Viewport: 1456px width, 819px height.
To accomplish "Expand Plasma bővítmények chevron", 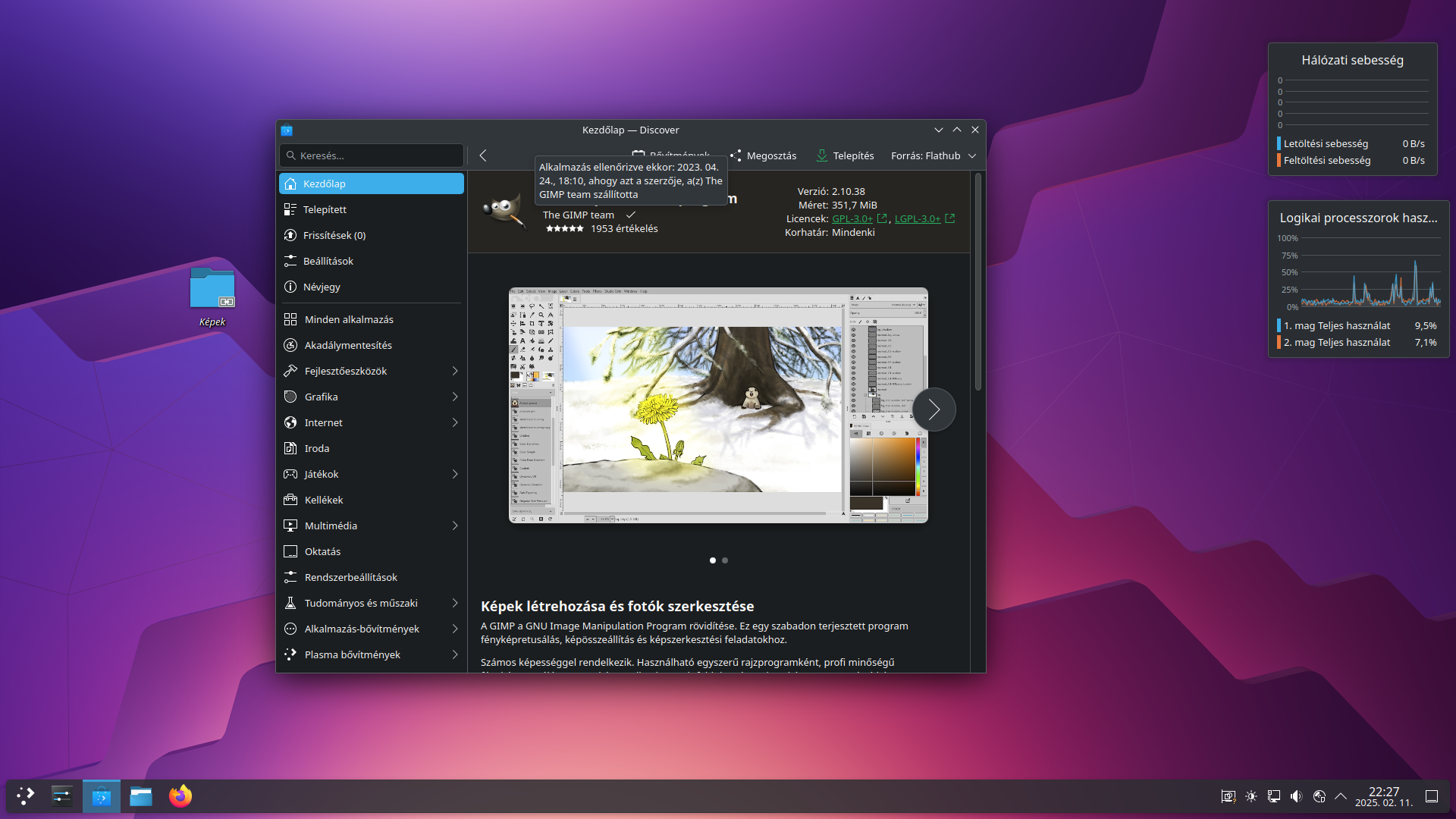I will pyautogui.click(x=455, y=654).
